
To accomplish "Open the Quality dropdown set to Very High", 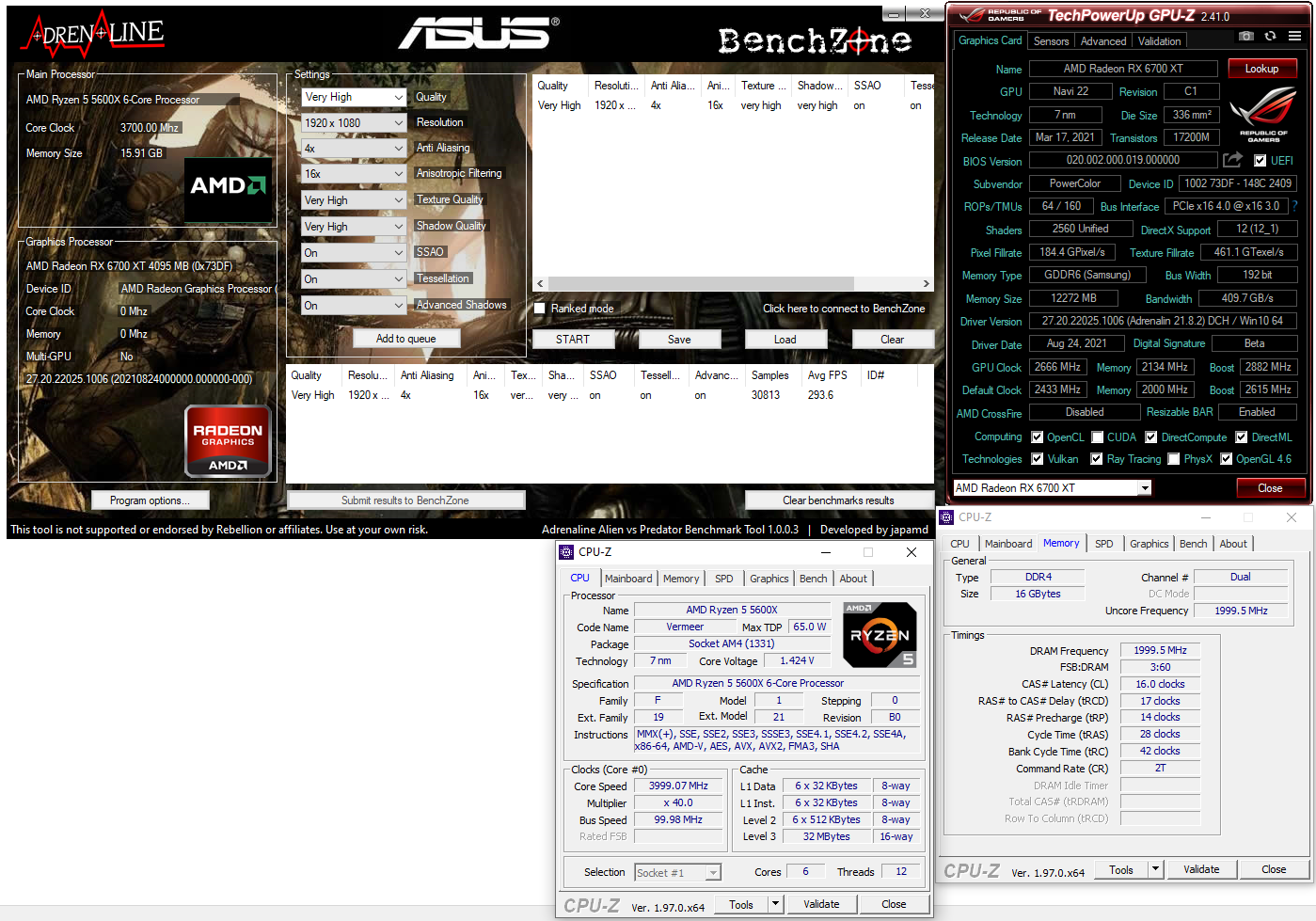I will click(x=354, y=97).
